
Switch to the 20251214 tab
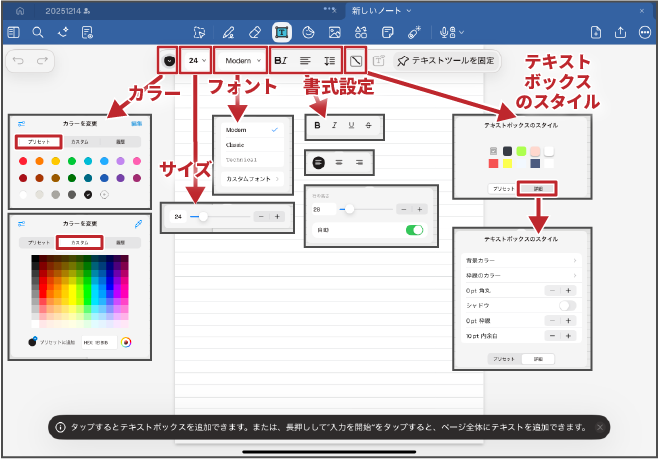click(67, 11)
